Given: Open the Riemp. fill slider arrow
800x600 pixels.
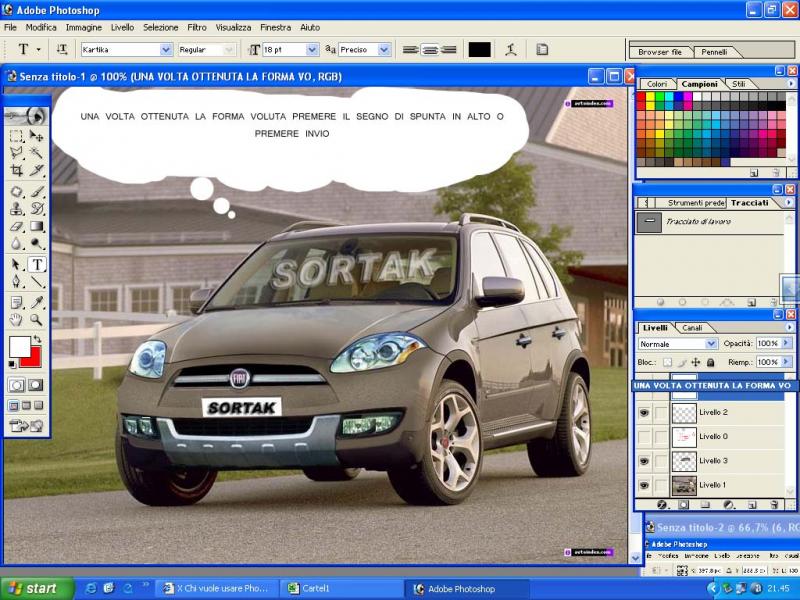Looking at the screenshot, I should pos(785,362).
